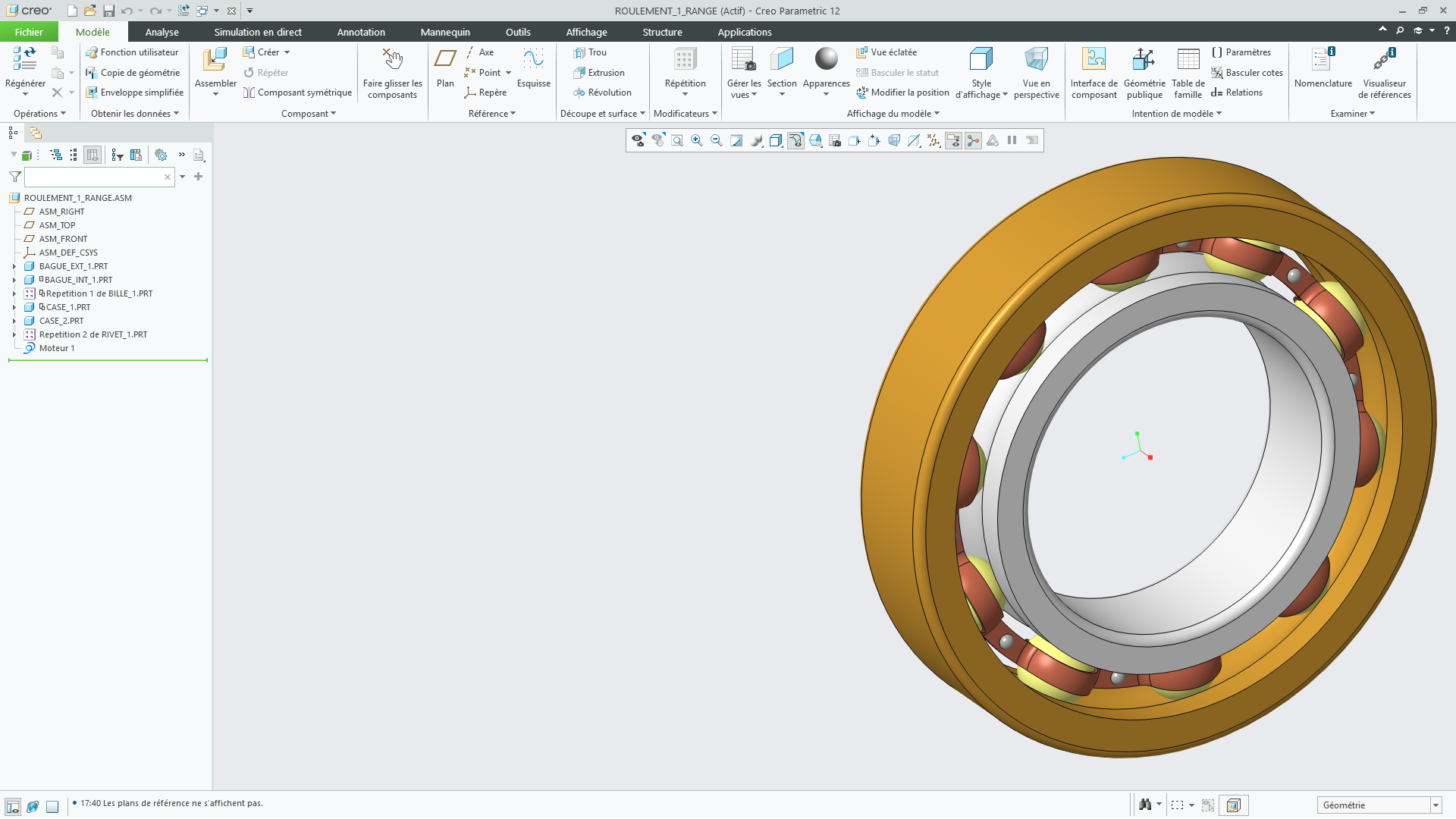Click the Assembler component icon
The height and width of the screenshot is (819, 1456).
[x=215, y=59]
